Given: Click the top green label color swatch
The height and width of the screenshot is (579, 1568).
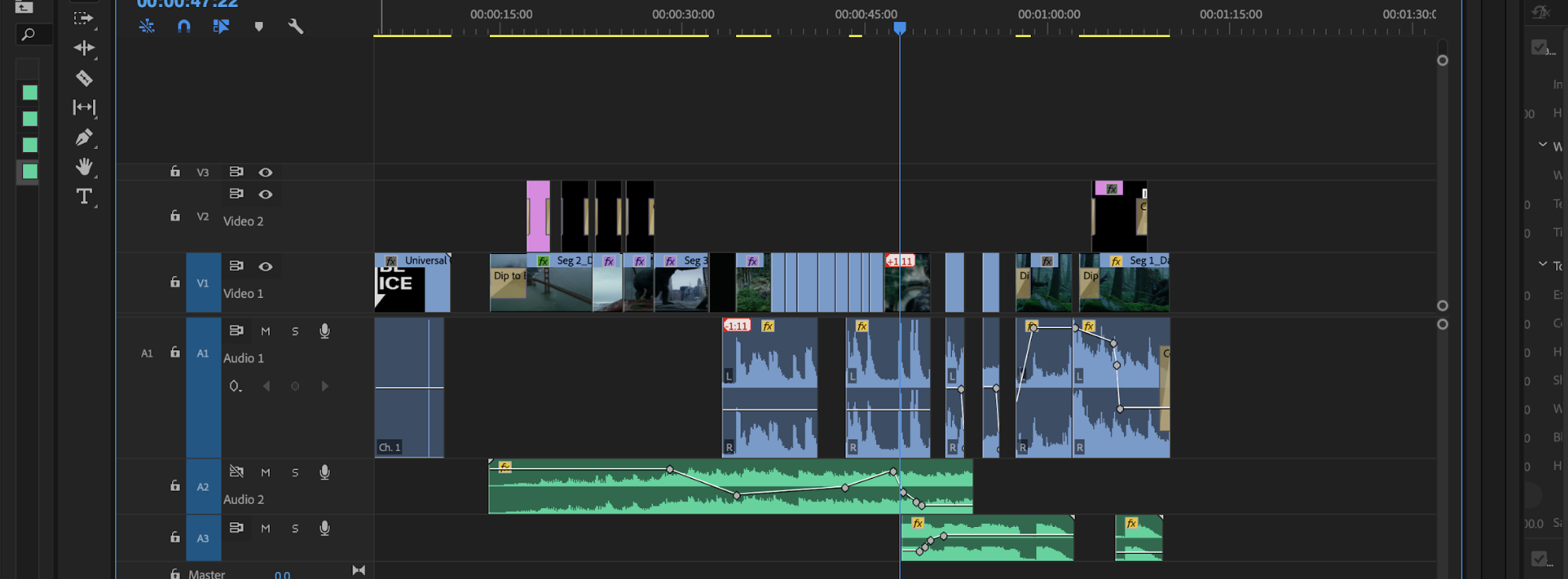Looking at the screenshot, I should click(x=29, y=93).
